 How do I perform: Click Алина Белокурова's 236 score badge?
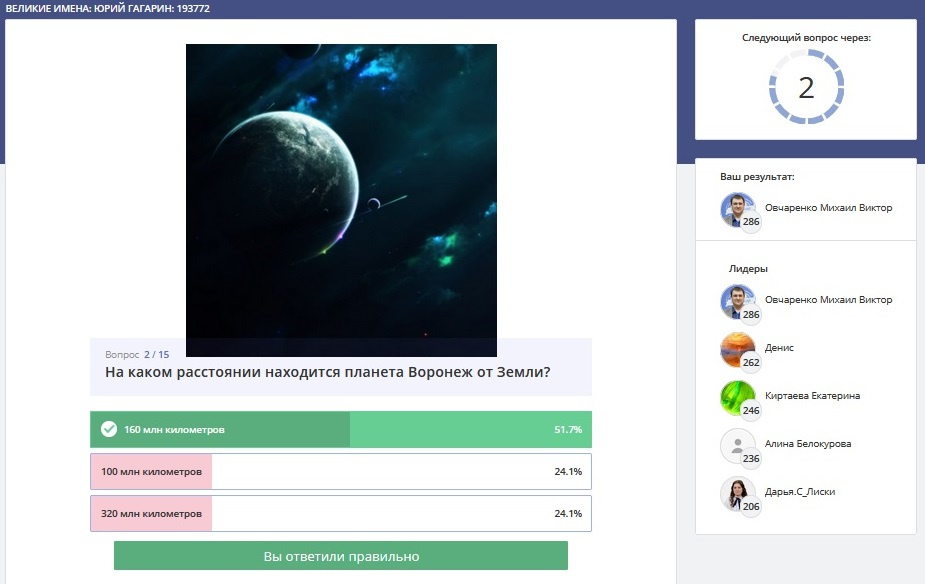pos(751,458)
